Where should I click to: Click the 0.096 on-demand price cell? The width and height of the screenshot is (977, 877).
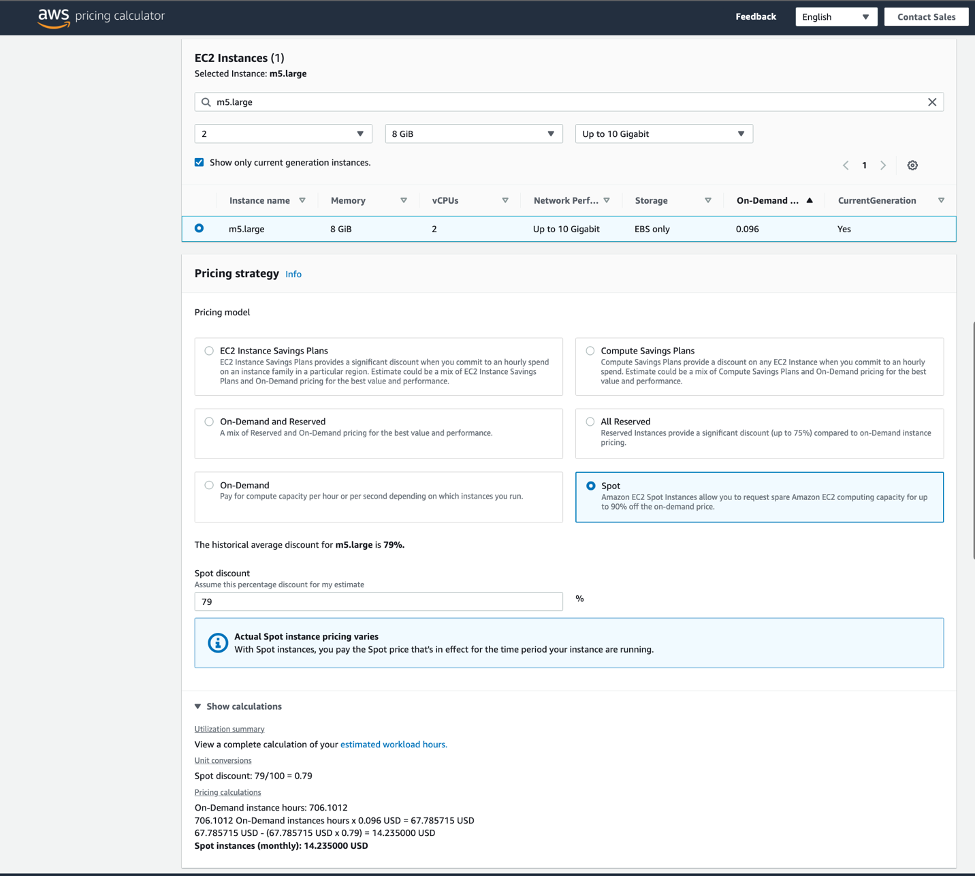click(747, 229)
